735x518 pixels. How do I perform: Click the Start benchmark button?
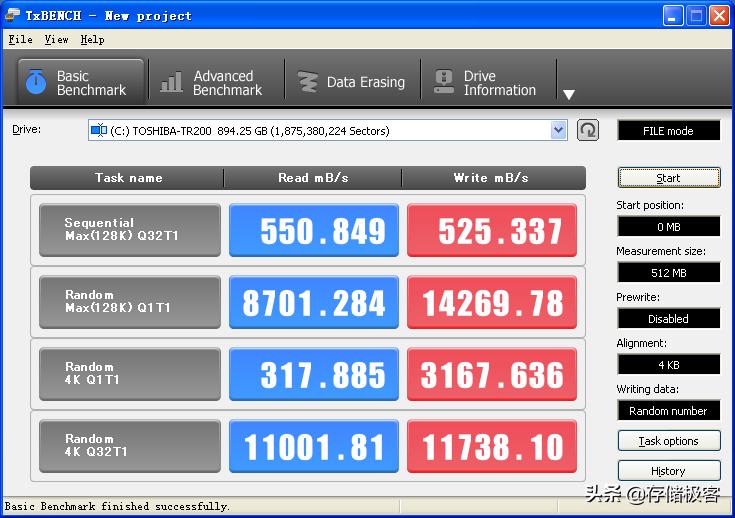[669, 178]
